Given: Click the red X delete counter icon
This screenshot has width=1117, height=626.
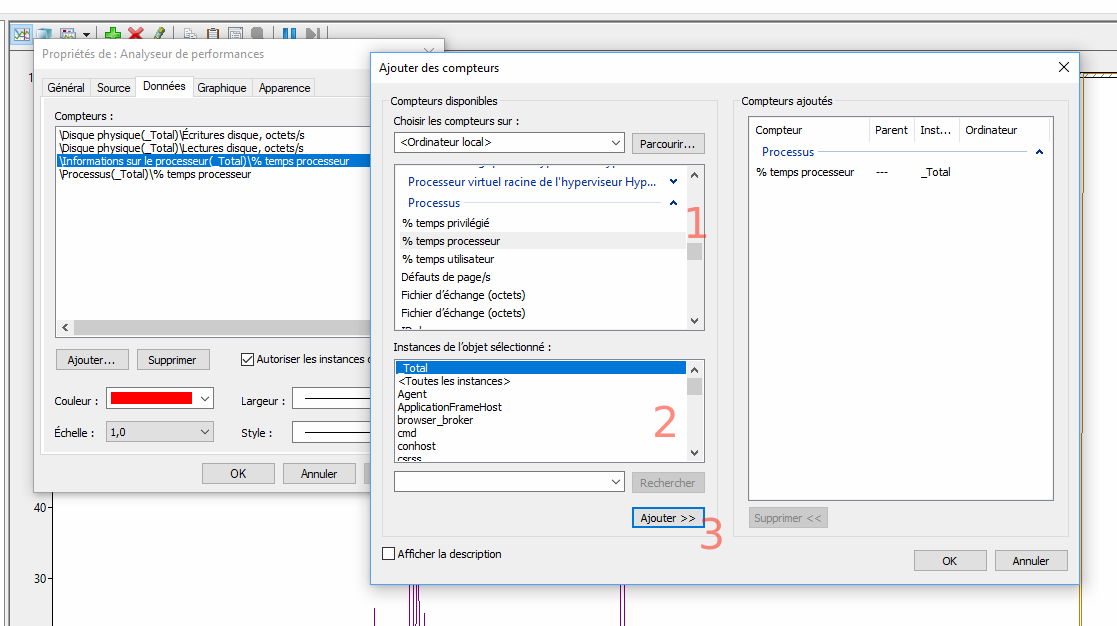Looking at the screenshot, I should [x=136, y=34].
